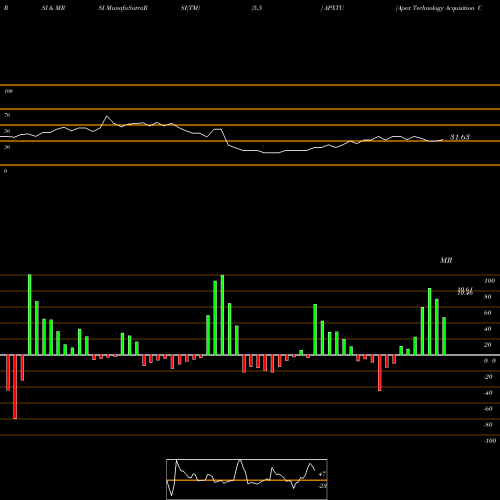Select the APXTU ticker symbol text

coord(333,8)
